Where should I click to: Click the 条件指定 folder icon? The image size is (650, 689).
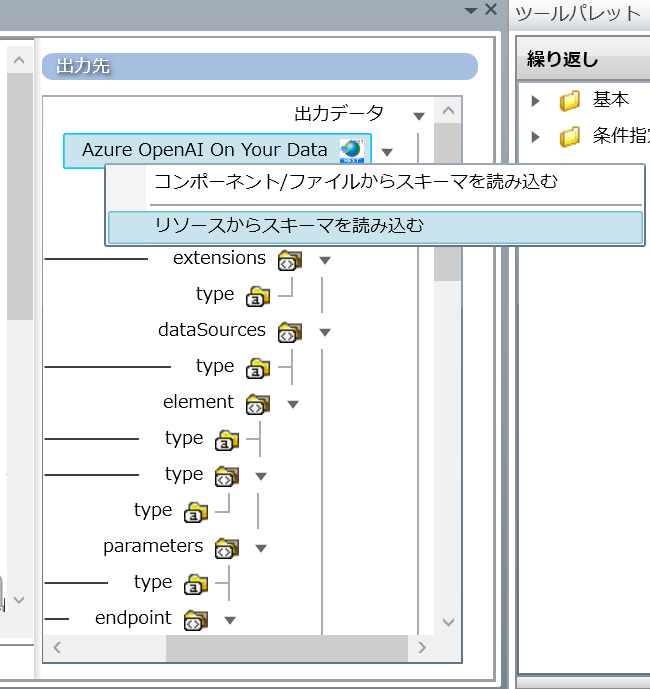570,137
